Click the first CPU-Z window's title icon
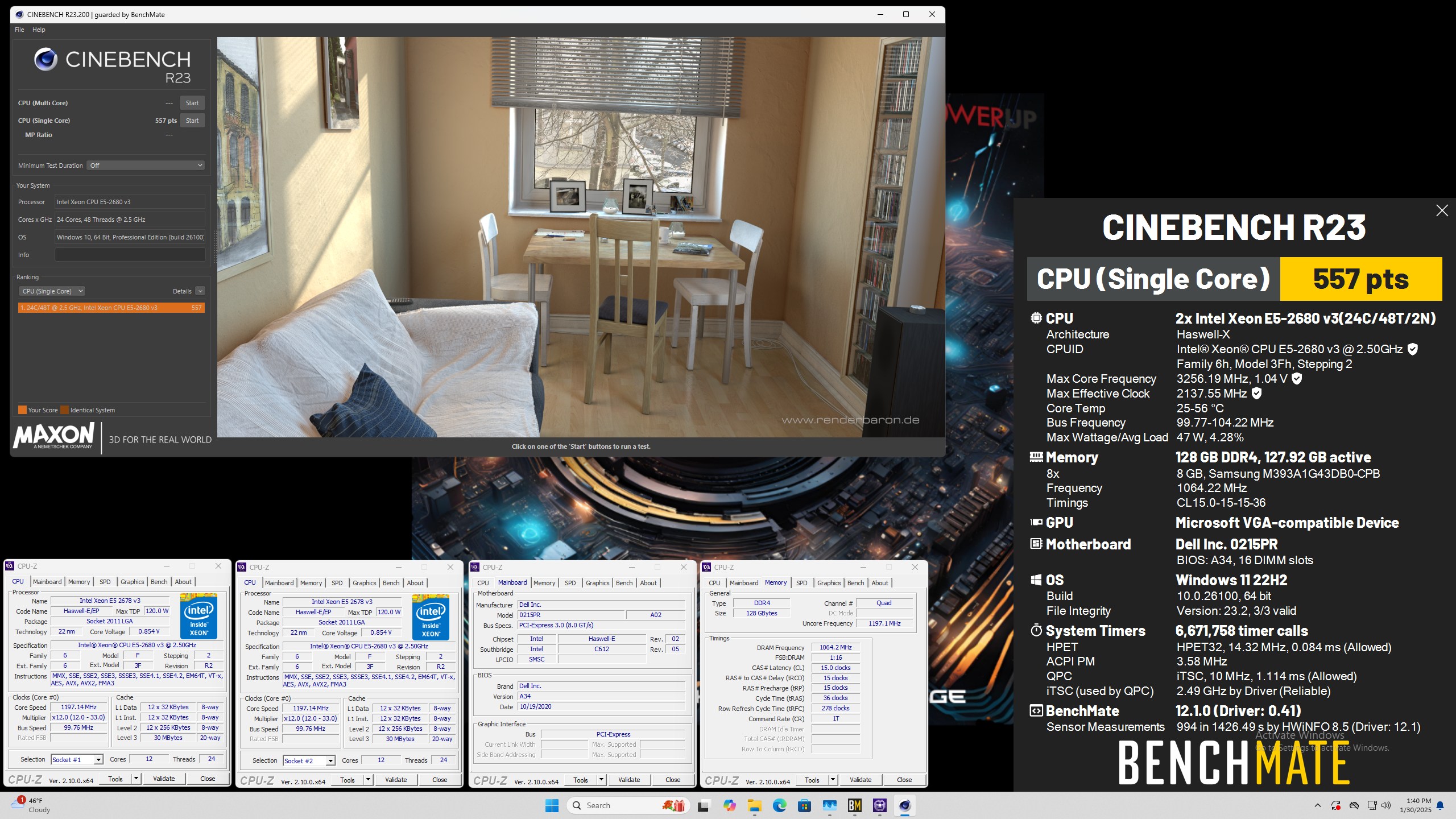 (10, 566)
